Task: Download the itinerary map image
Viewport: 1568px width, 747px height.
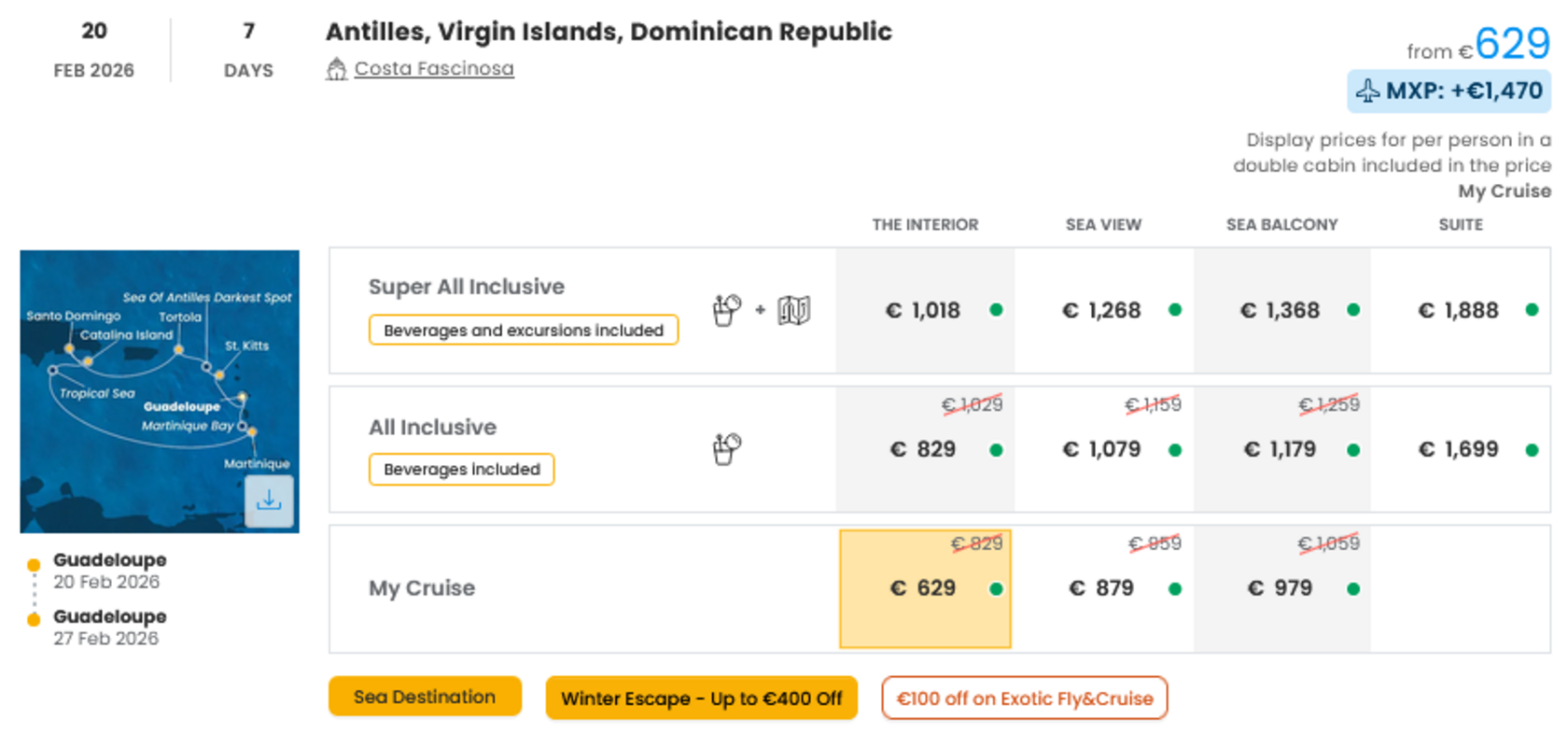Action: pyautogui.click(x=269, y=501)
